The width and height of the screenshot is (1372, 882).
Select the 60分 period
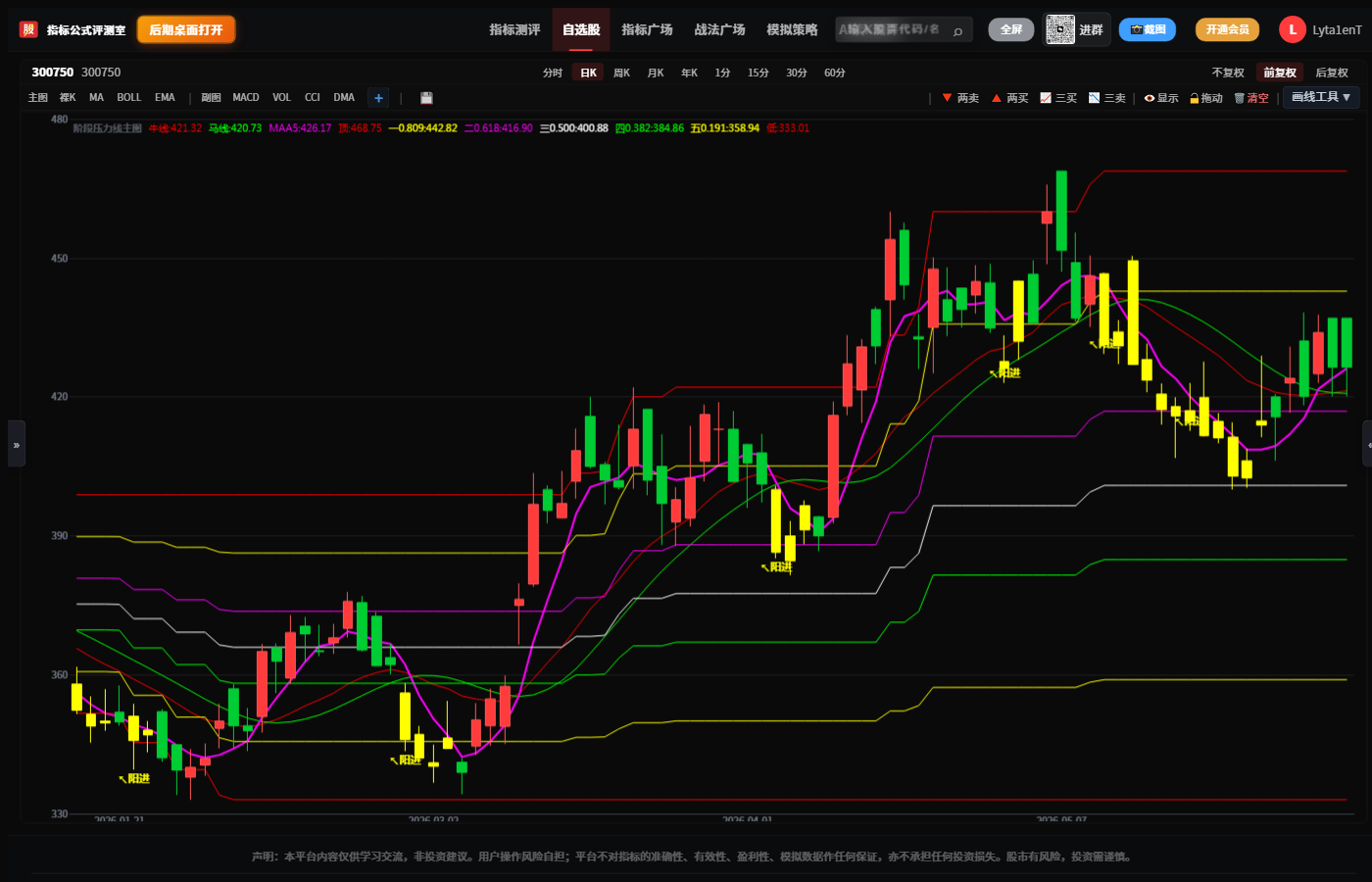835,73
